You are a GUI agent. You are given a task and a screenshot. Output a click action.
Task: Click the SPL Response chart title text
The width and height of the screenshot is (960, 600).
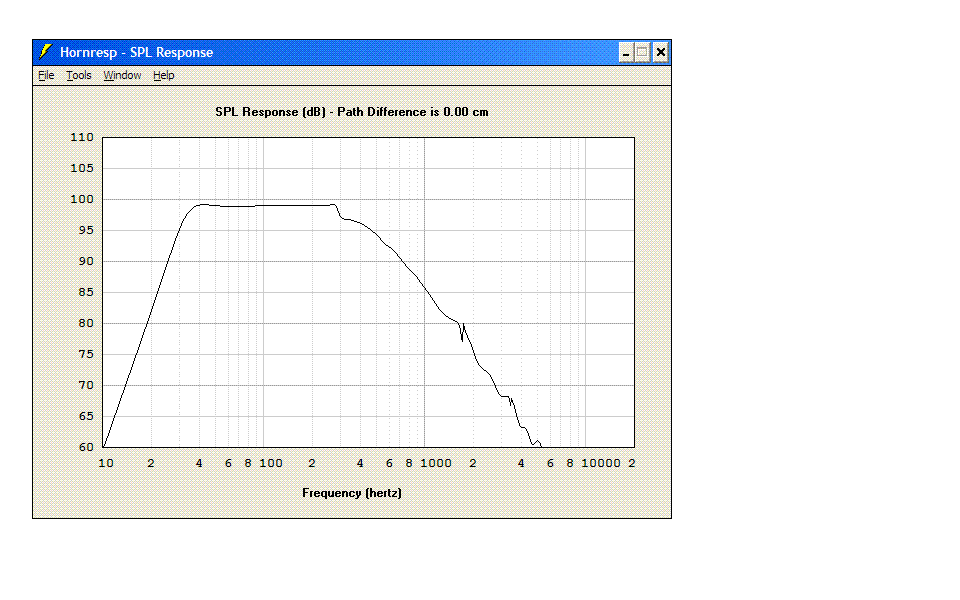[x=352, y=112]
